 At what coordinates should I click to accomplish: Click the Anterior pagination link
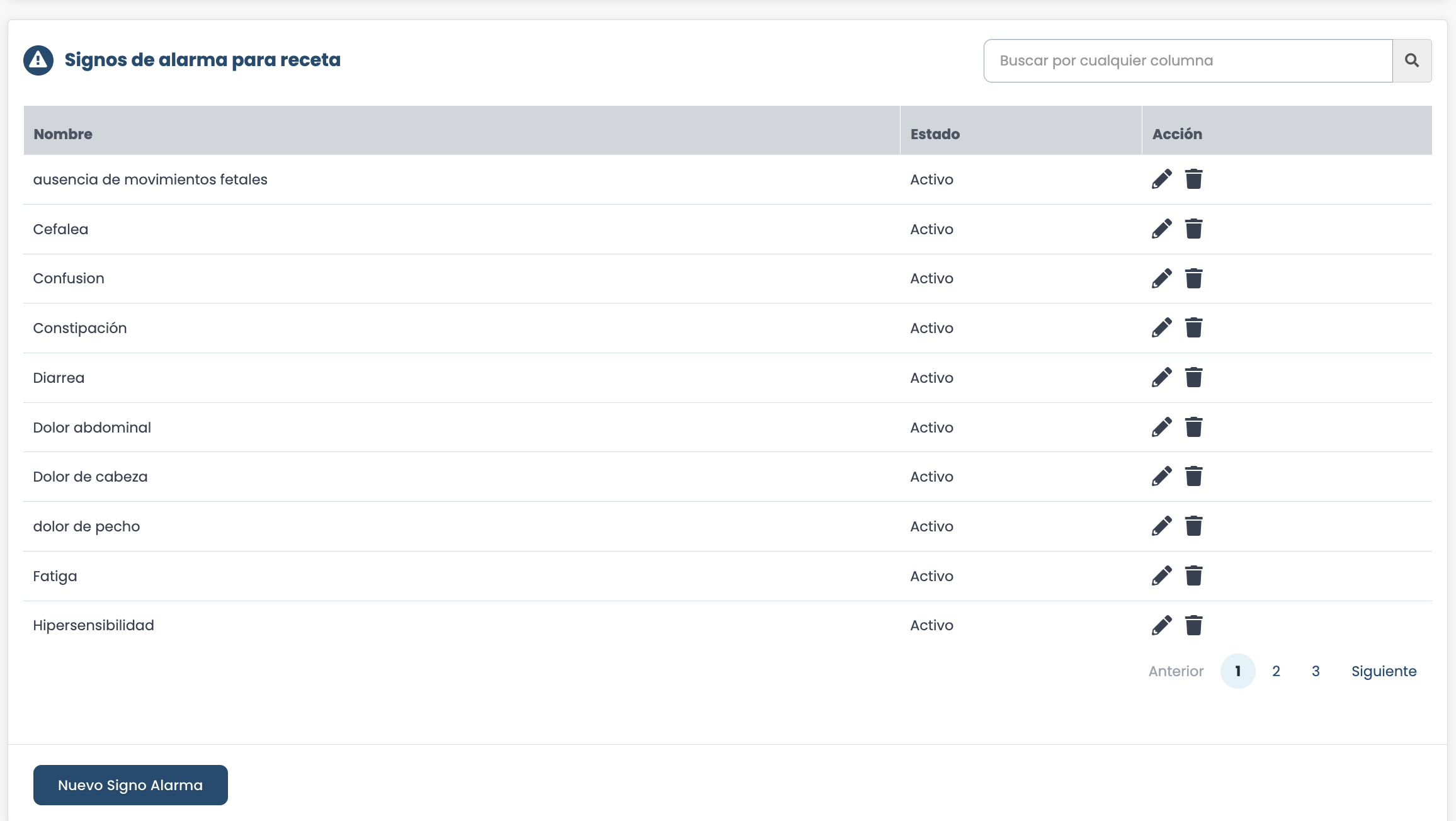point(1176,671)
